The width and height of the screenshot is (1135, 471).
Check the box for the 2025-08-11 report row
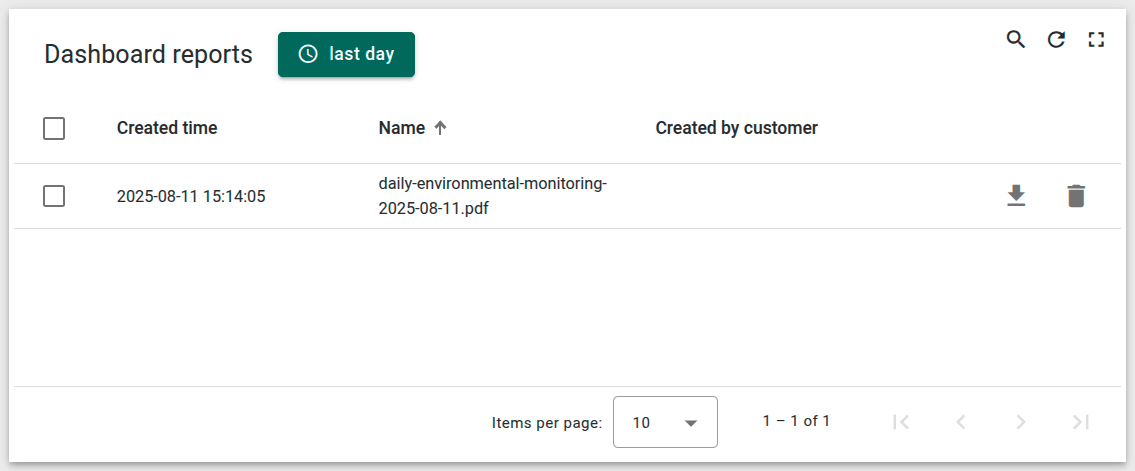54,196
